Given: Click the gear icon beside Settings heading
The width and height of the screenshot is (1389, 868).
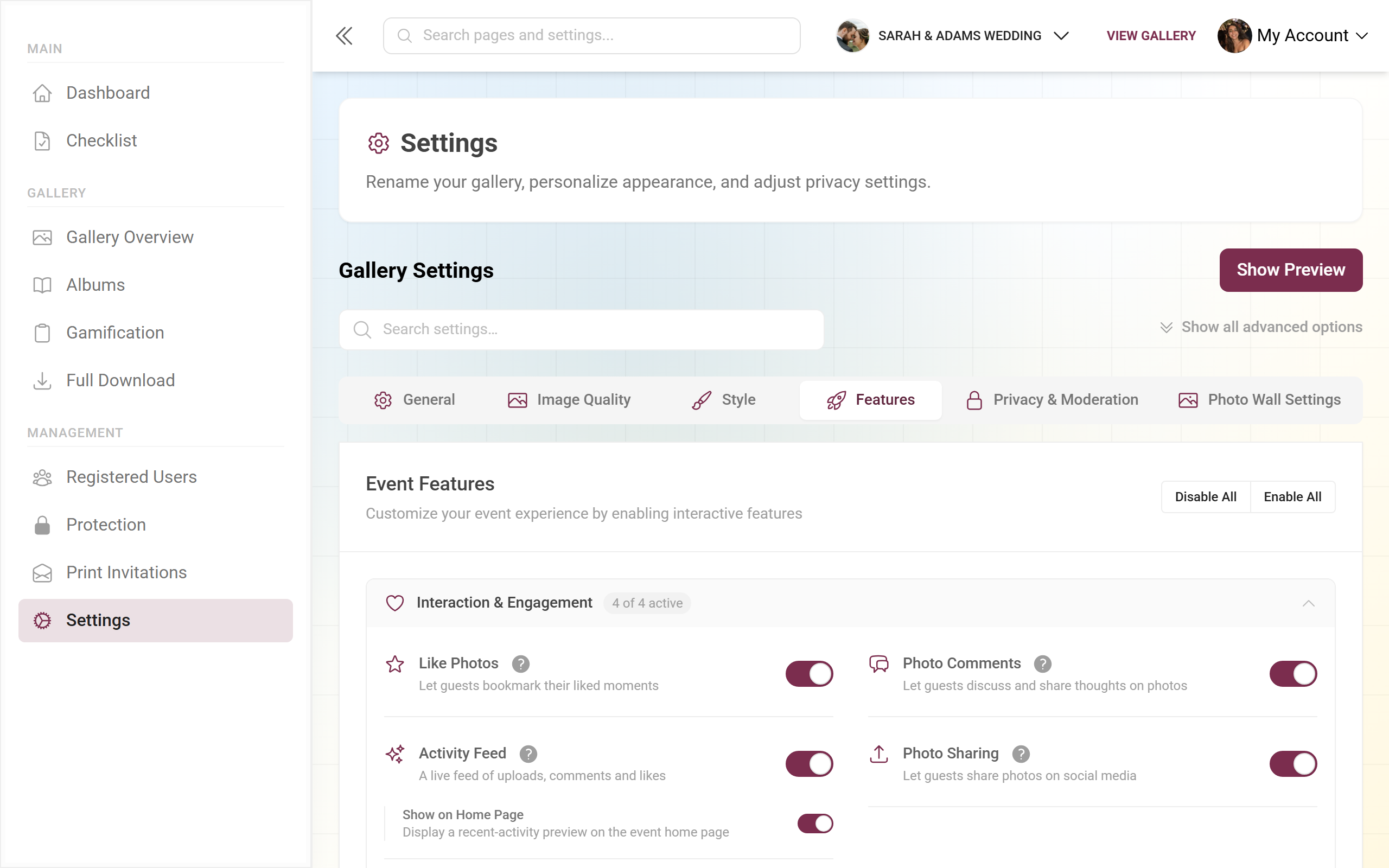Looking at the screenshot, I should pyautogui.click(x=378, y=143).
